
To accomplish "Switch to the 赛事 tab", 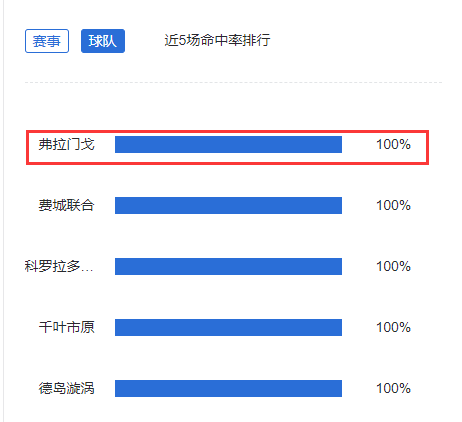I will coord(47,41).
